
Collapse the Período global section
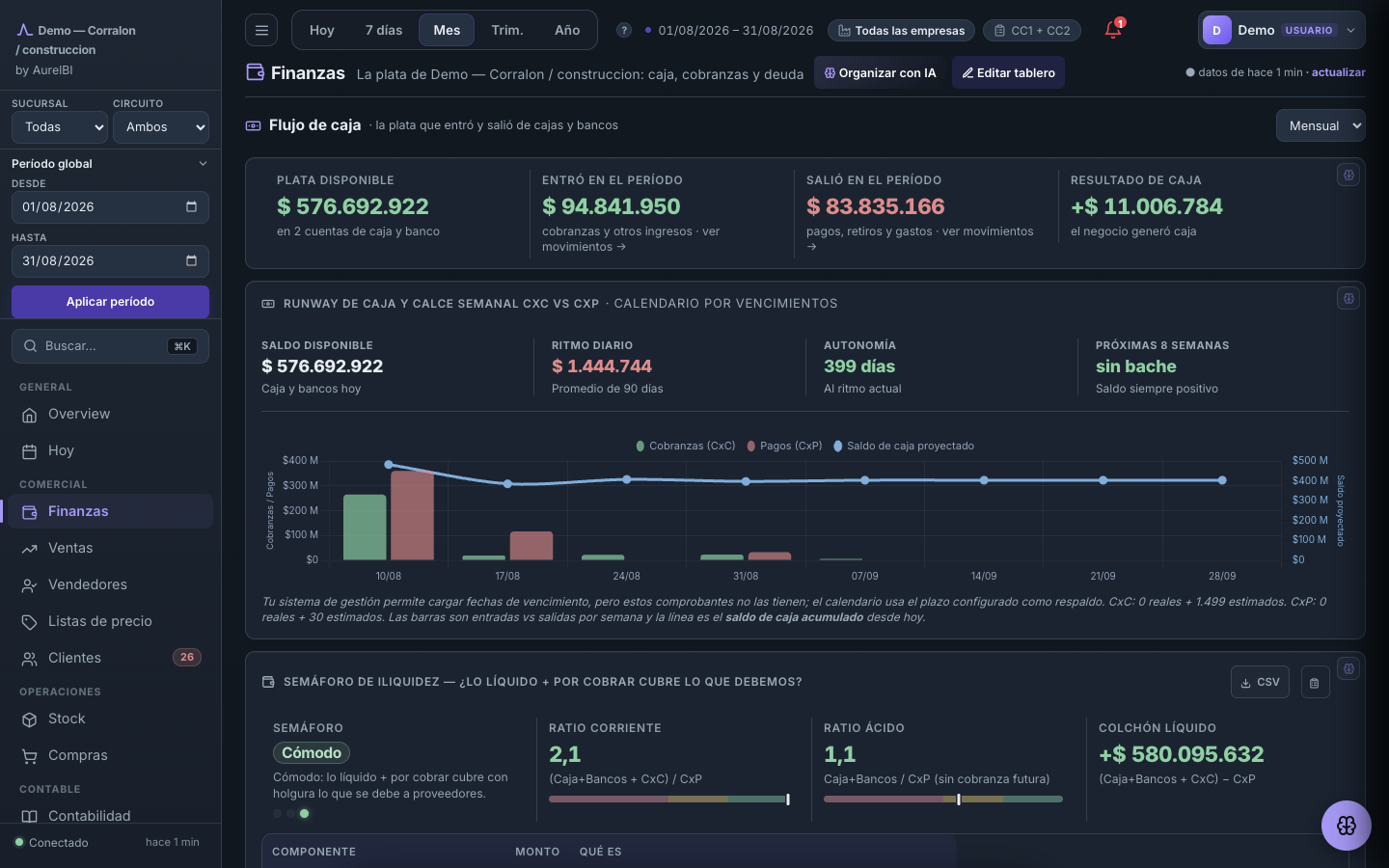click(x=110, y=164)
